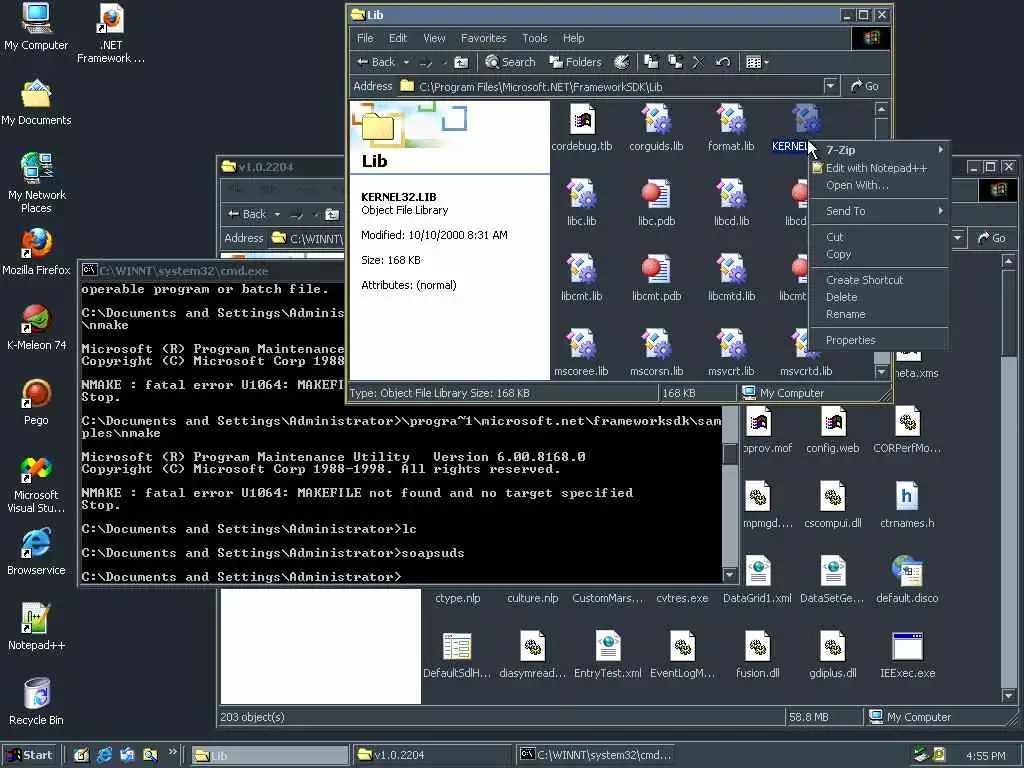
Task: Select fusion.dll file in v1.0.2204 window
Action: tap(758, 656)
